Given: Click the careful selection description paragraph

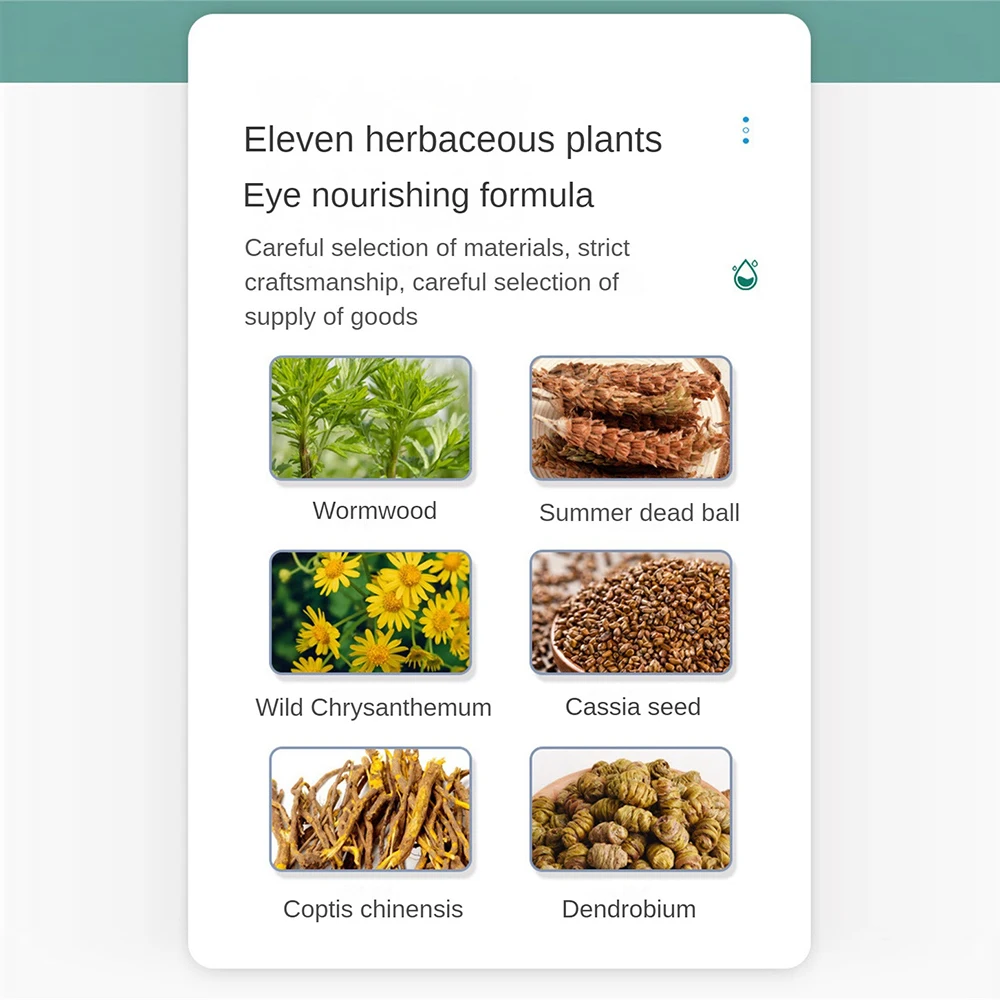Looking at the screenshot, I should pos(437,282).
